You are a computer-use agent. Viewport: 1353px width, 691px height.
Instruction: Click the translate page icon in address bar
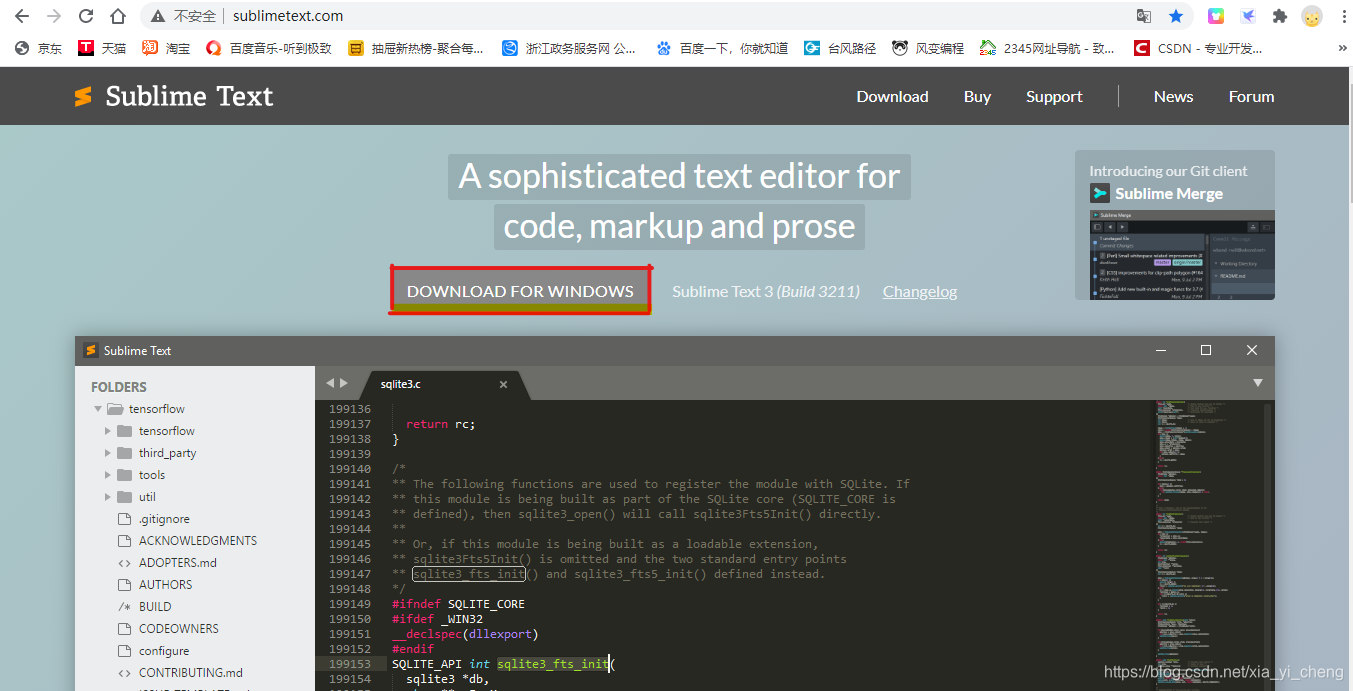coord(1144,16)
